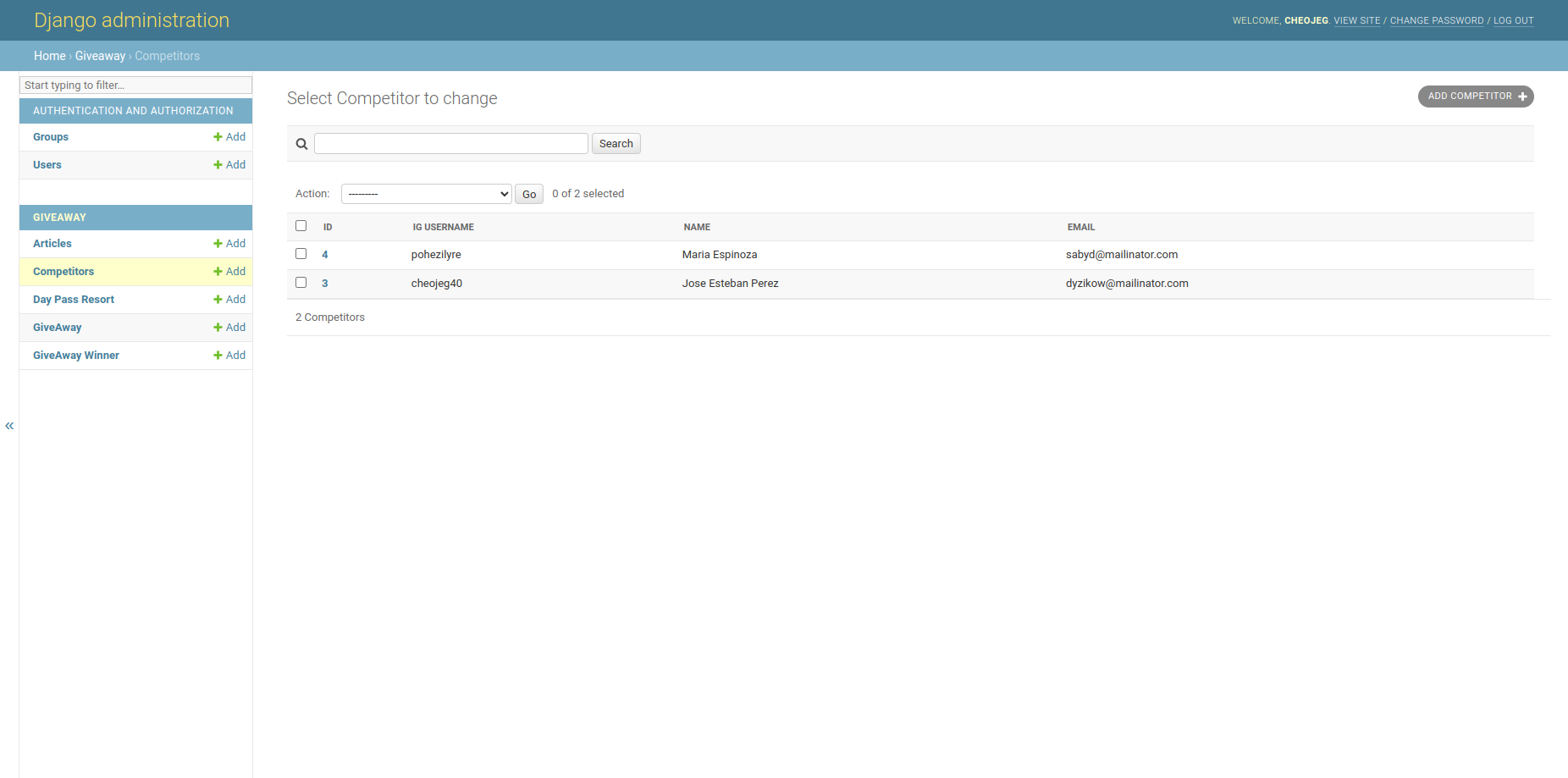Collapse the sidebar with the double-chevron icon
The width and height of the screenshot is (1568, 778).
pos(9,426)
